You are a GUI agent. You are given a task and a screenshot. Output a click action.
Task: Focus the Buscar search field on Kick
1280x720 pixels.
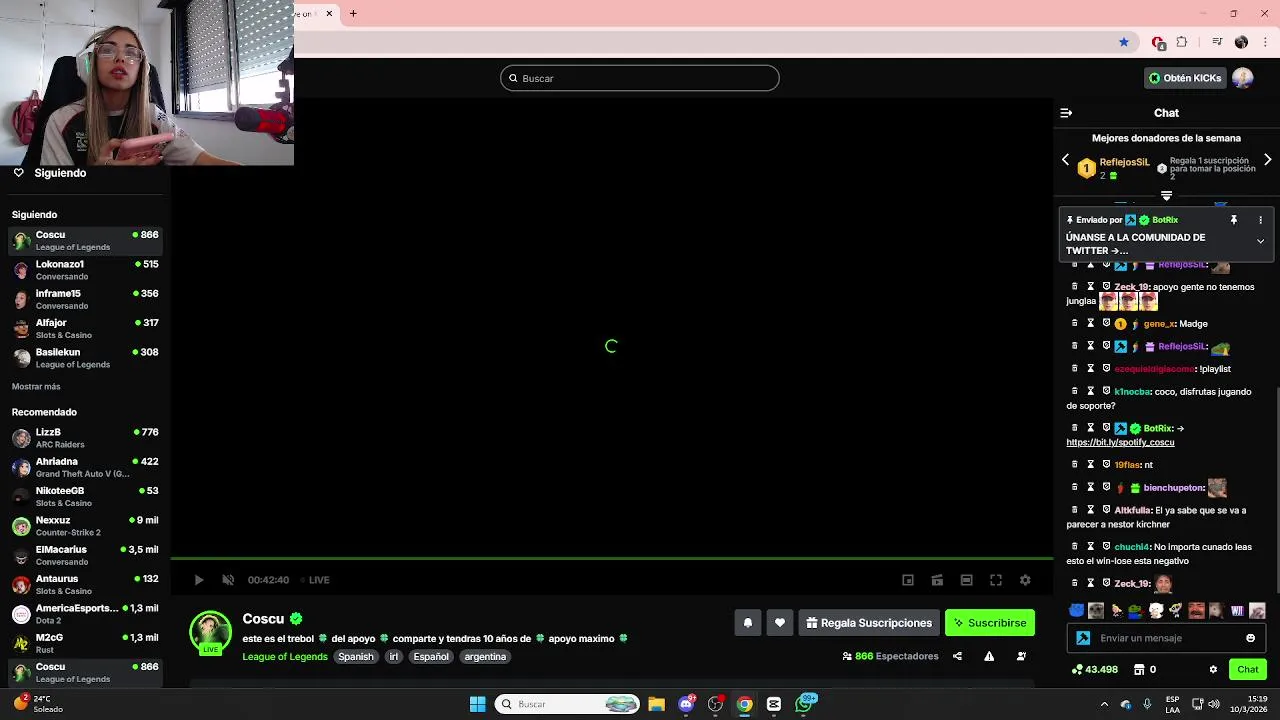point(640,78)
